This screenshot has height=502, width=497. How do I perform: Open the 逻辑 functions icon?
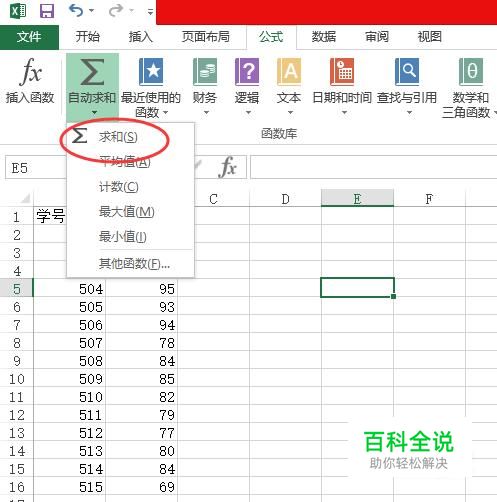coord(247,72)
